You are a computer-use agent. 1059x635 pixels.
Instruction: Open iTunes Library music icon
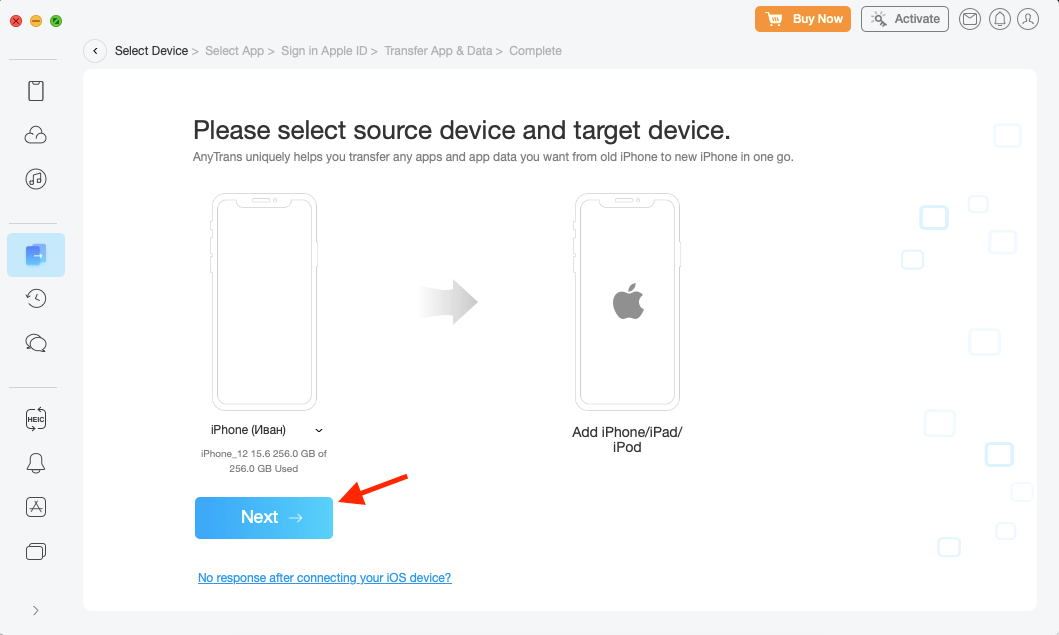[x=36, y=179]
